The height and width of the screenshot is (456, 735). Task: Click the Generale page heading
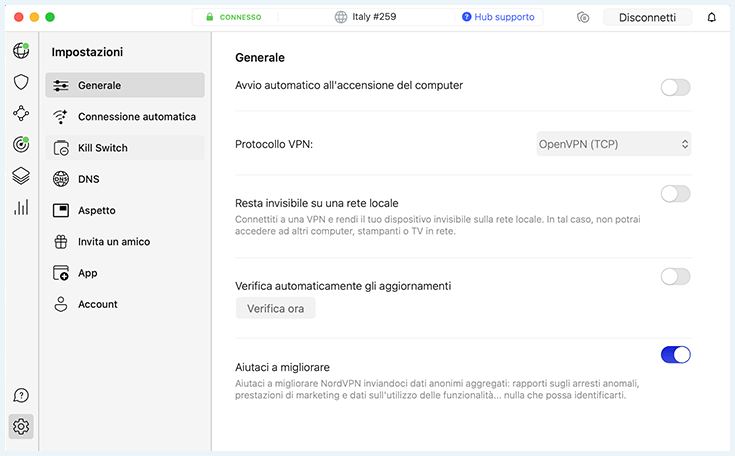coord(260,58)
